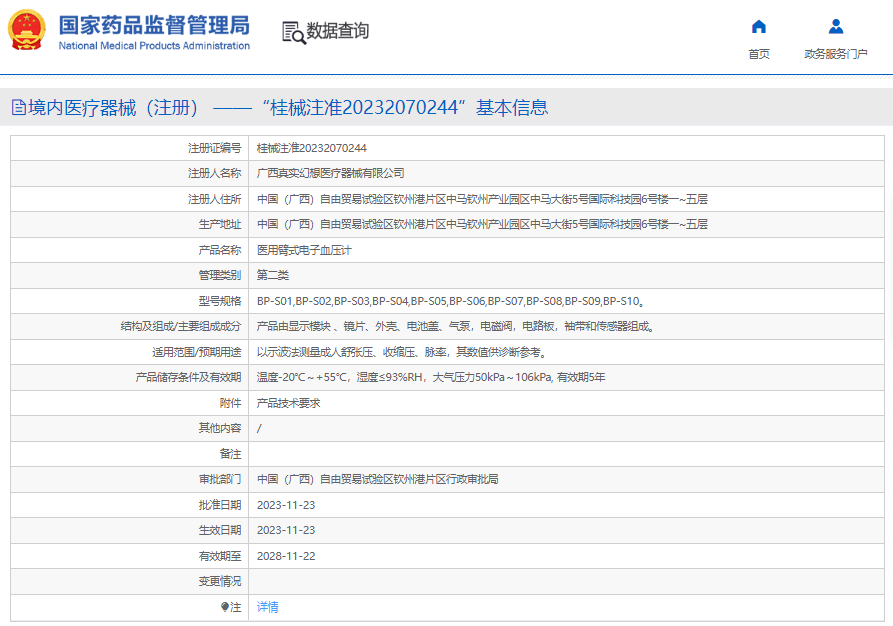
Task: Open the 政务服务门户 user icon
Action: 835,26
